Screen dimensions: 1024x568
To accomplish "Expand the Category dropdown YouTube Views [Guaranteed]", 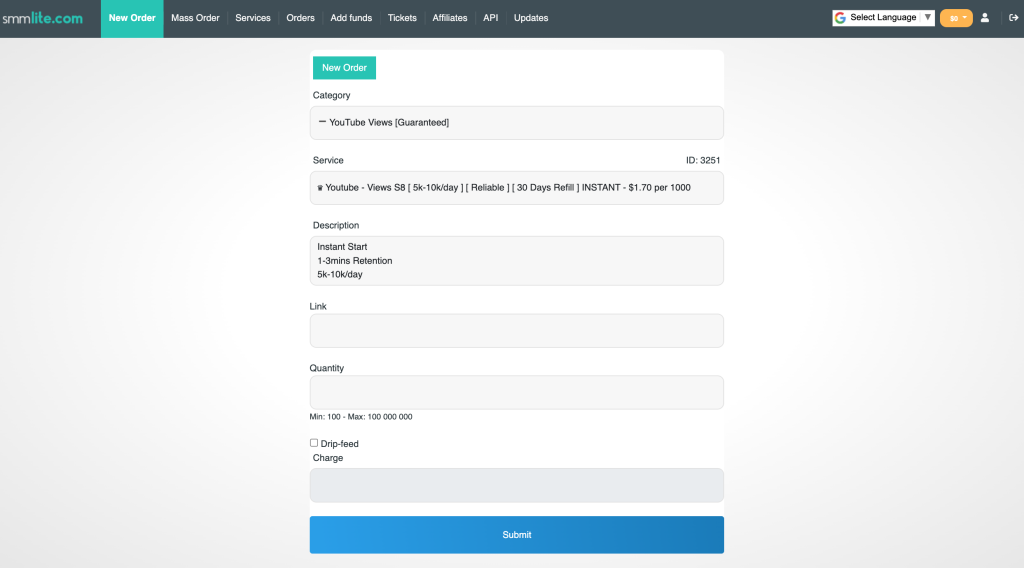I will [x=517, y=123].
